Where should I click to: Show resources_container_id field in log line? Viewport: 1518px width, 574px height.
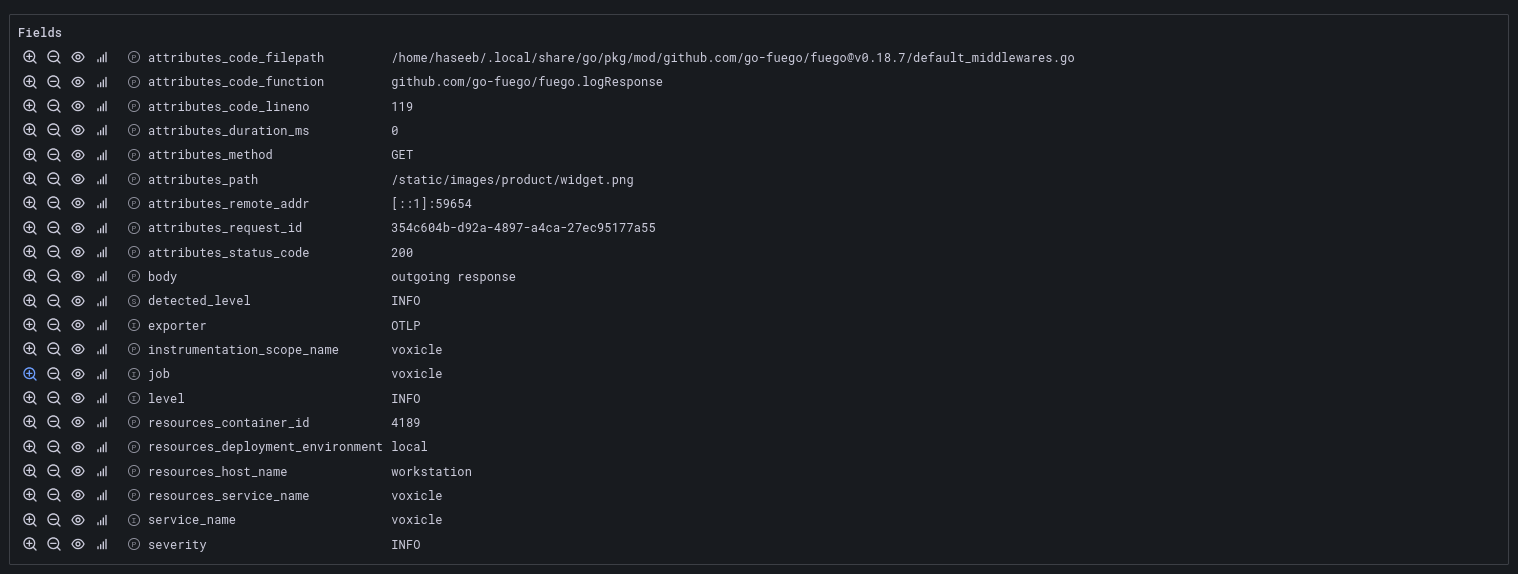[x=78, y=423]
